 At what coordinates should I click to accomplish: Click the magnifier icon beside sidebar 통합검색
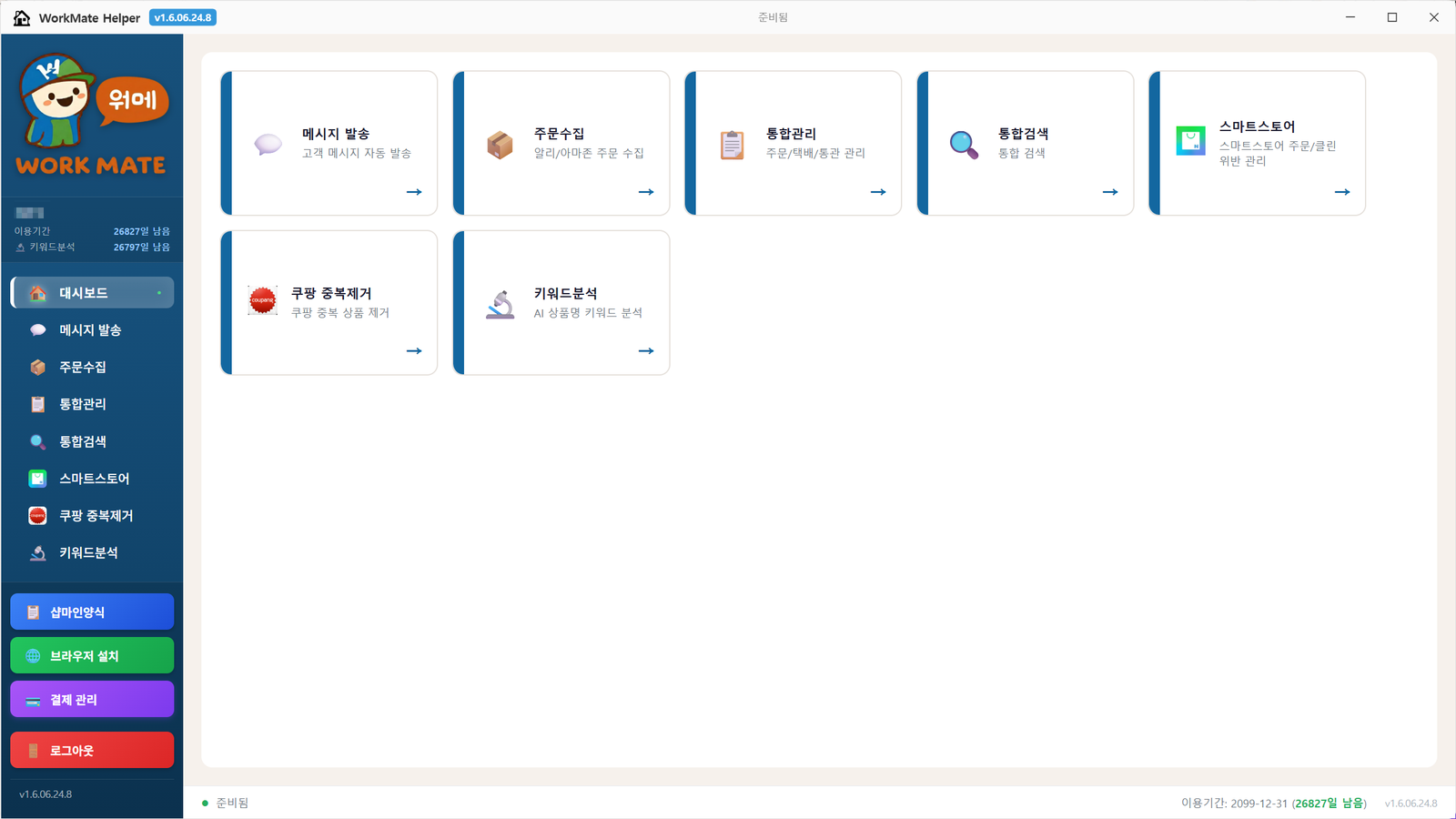(x=38, y=441)
